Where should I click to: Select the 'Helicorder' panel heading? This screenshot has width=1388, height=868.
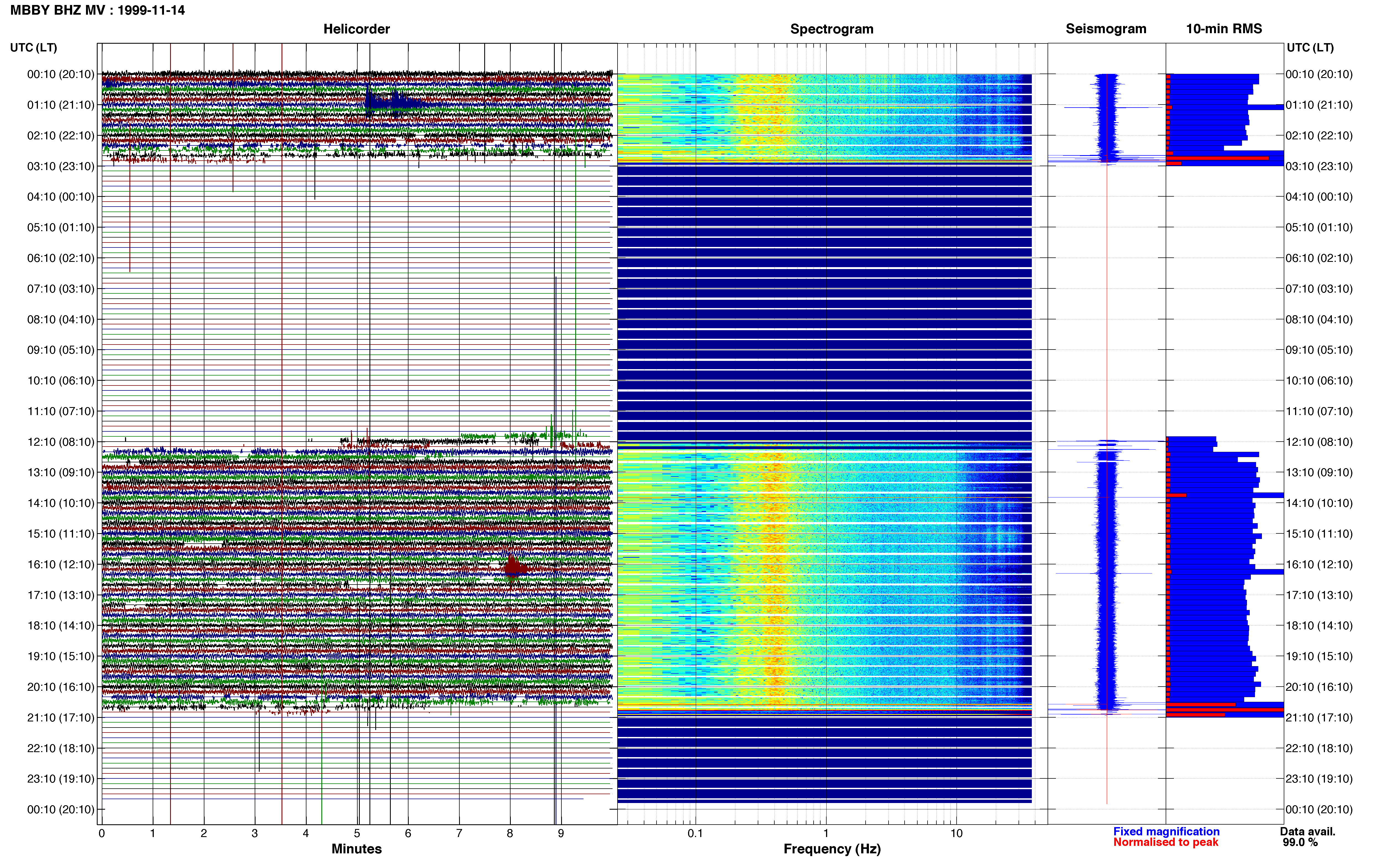click(x=356, y=29)
